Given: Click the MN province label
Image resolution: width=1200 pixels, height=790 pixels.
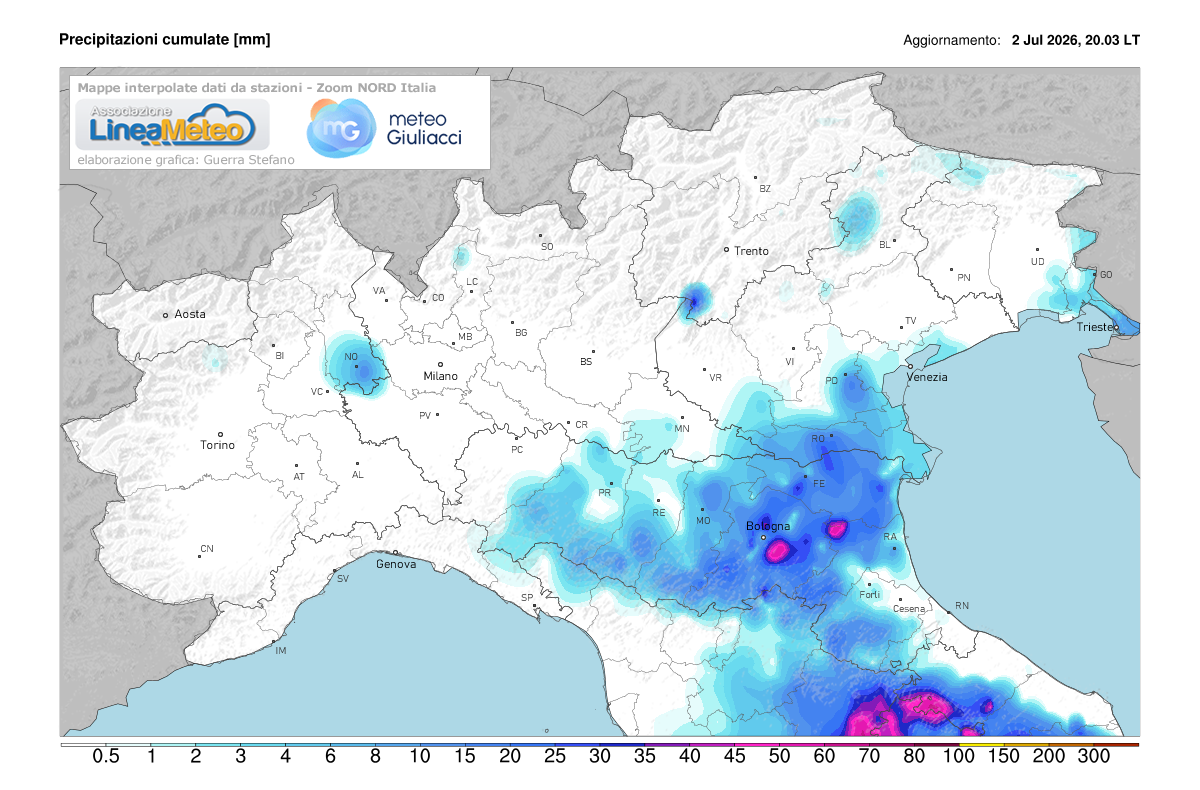Looking at the screenshot, I should click(682, 429).
